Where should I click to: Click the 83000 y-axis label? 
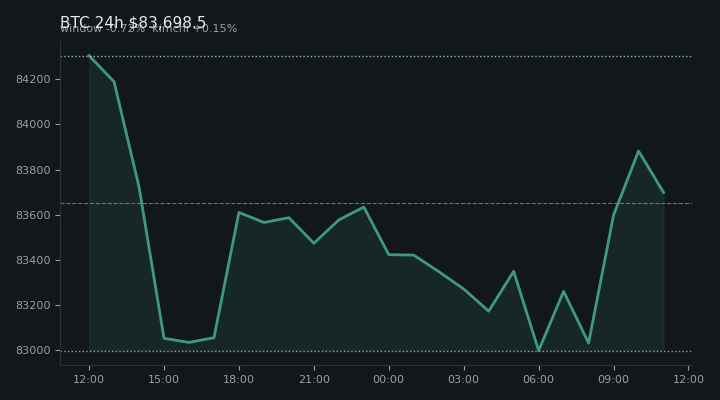pyautogui.click(x=33, y=350)
